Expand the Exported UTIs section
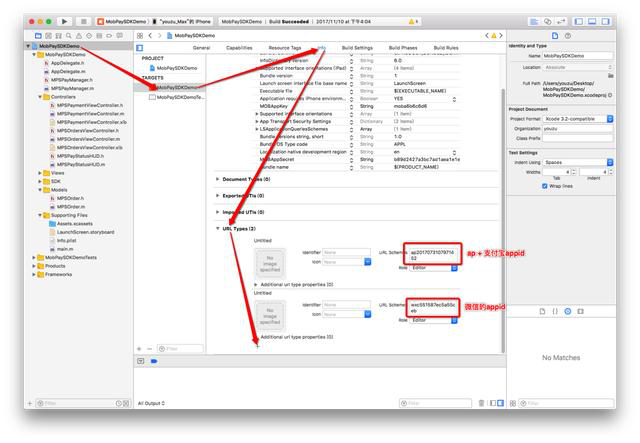Image resolution: width=640 pixels, height=443 pixels. coord(218,195)
